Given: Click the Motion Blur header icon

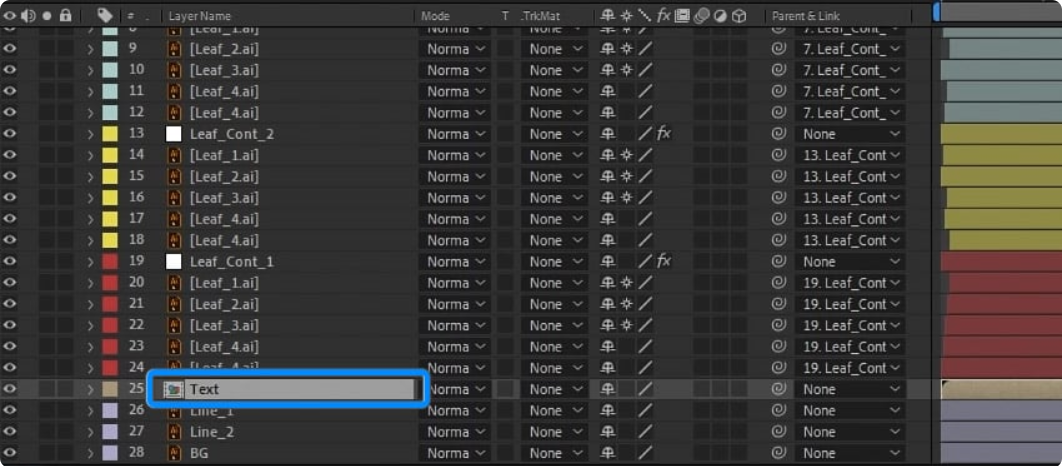Looking at the screenshot, I should [701, 16].
